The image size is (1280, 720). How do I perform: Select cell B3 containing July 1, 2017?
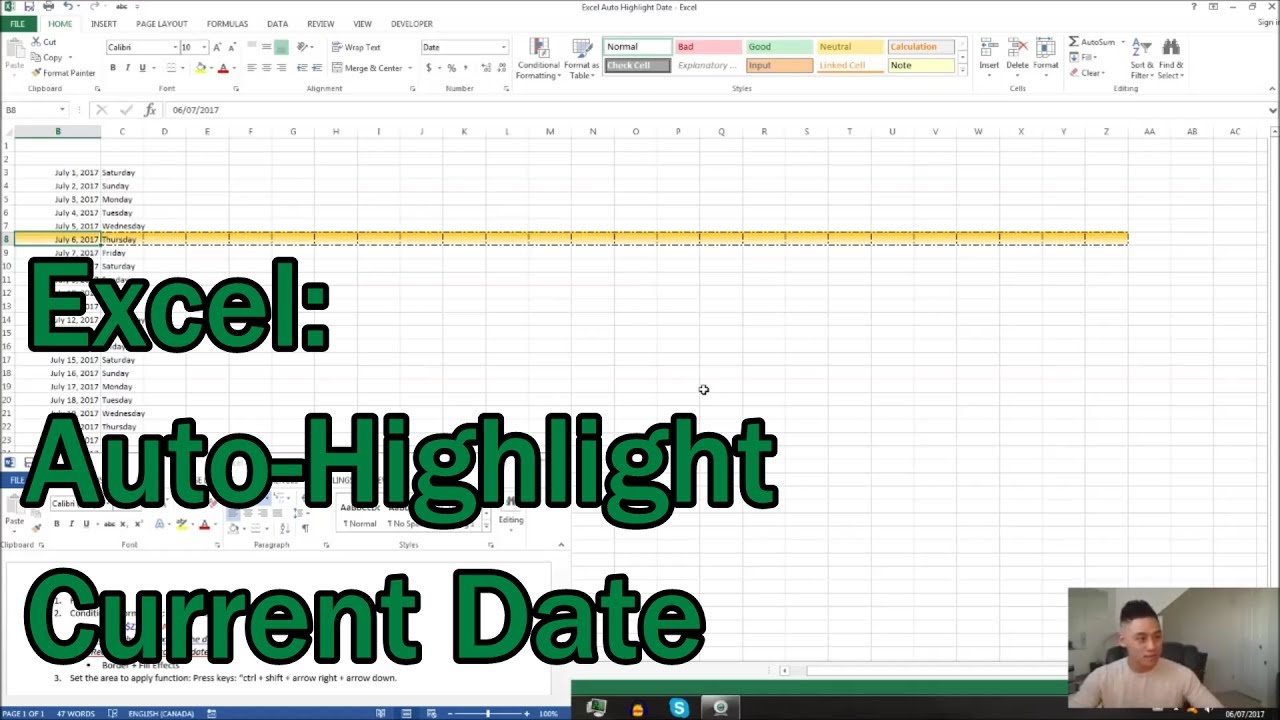tap(57, 172)
